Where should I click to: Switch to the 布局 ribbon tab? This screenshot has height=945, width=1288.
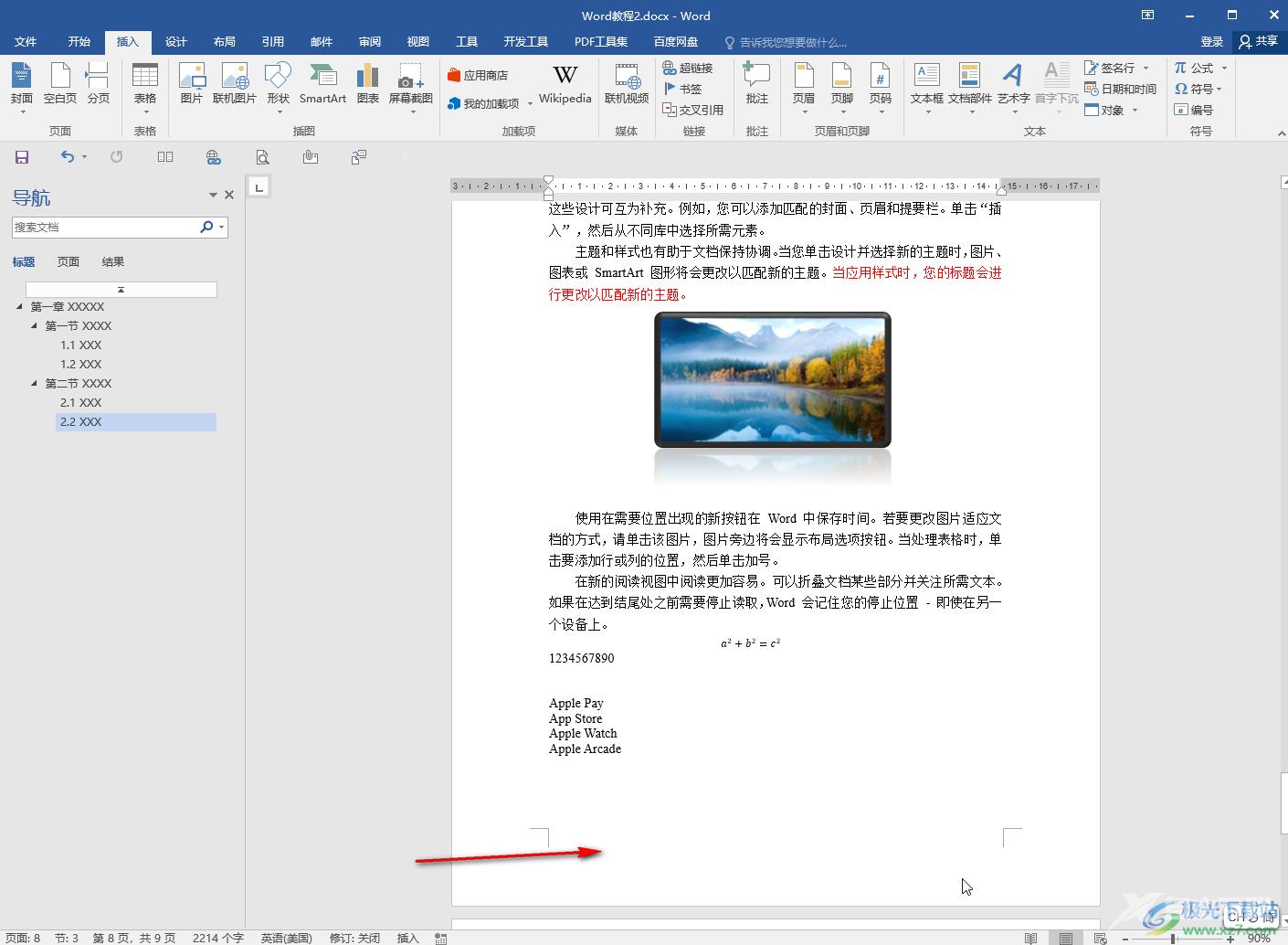(x=225, y=42)
